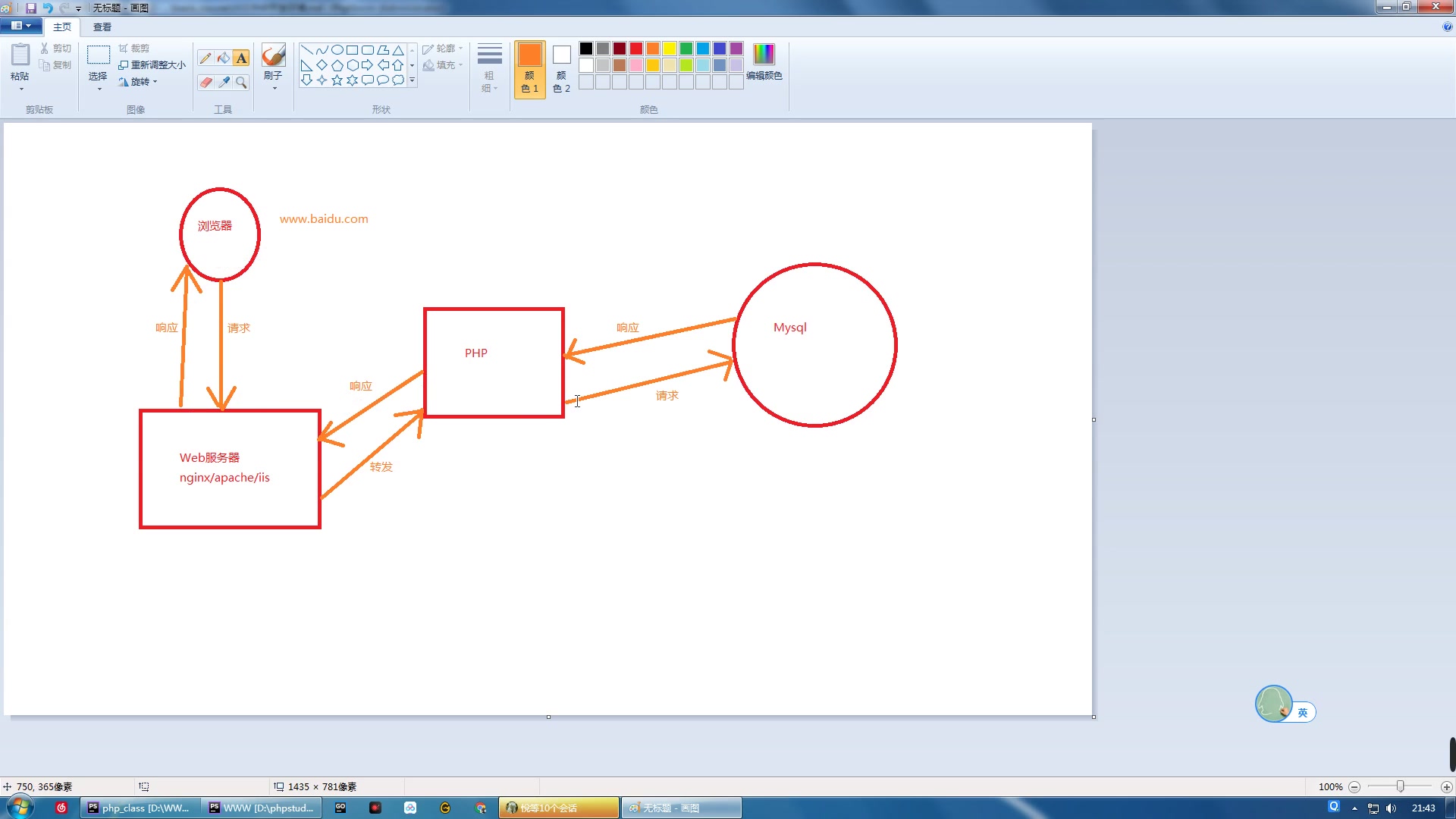Viewport: 1456px width, 819px height.
Task: Open the 旋转 rotate dropdown
Action: point(139,82)
